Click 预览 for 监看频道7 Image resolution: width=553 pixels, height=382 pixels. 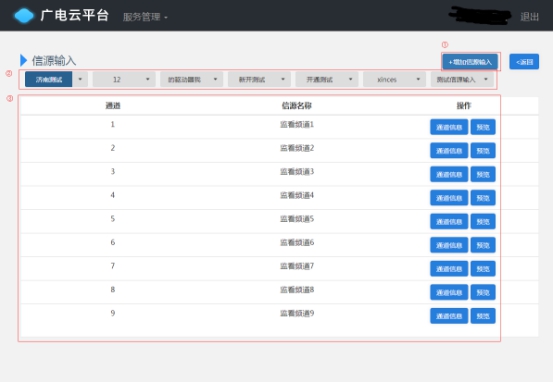pyautogui.click(x=483, y=269)
